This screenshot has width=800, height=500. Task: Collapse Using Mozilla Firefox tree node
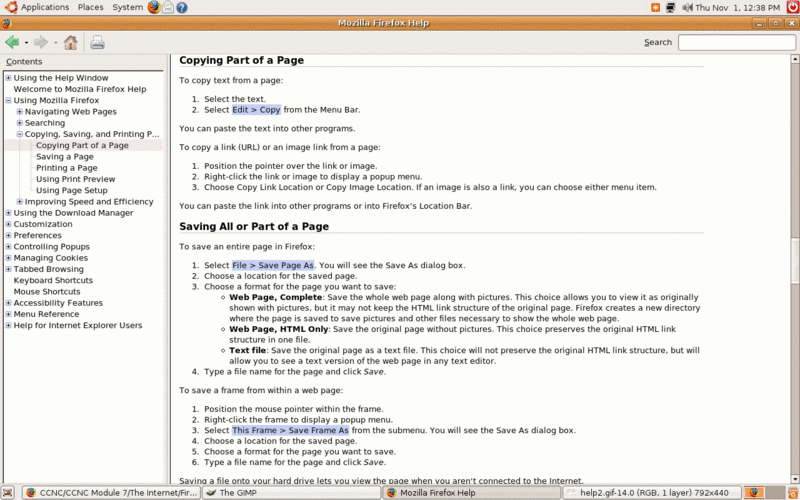pyautogui.click(x=8, y=101)
